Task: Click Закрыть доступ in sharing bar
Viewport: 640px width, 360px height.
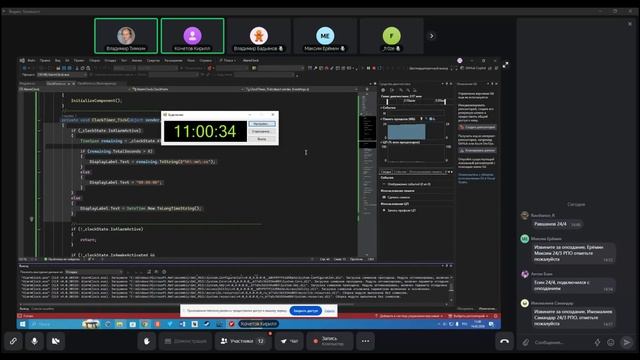Action: tap(305, 311)
